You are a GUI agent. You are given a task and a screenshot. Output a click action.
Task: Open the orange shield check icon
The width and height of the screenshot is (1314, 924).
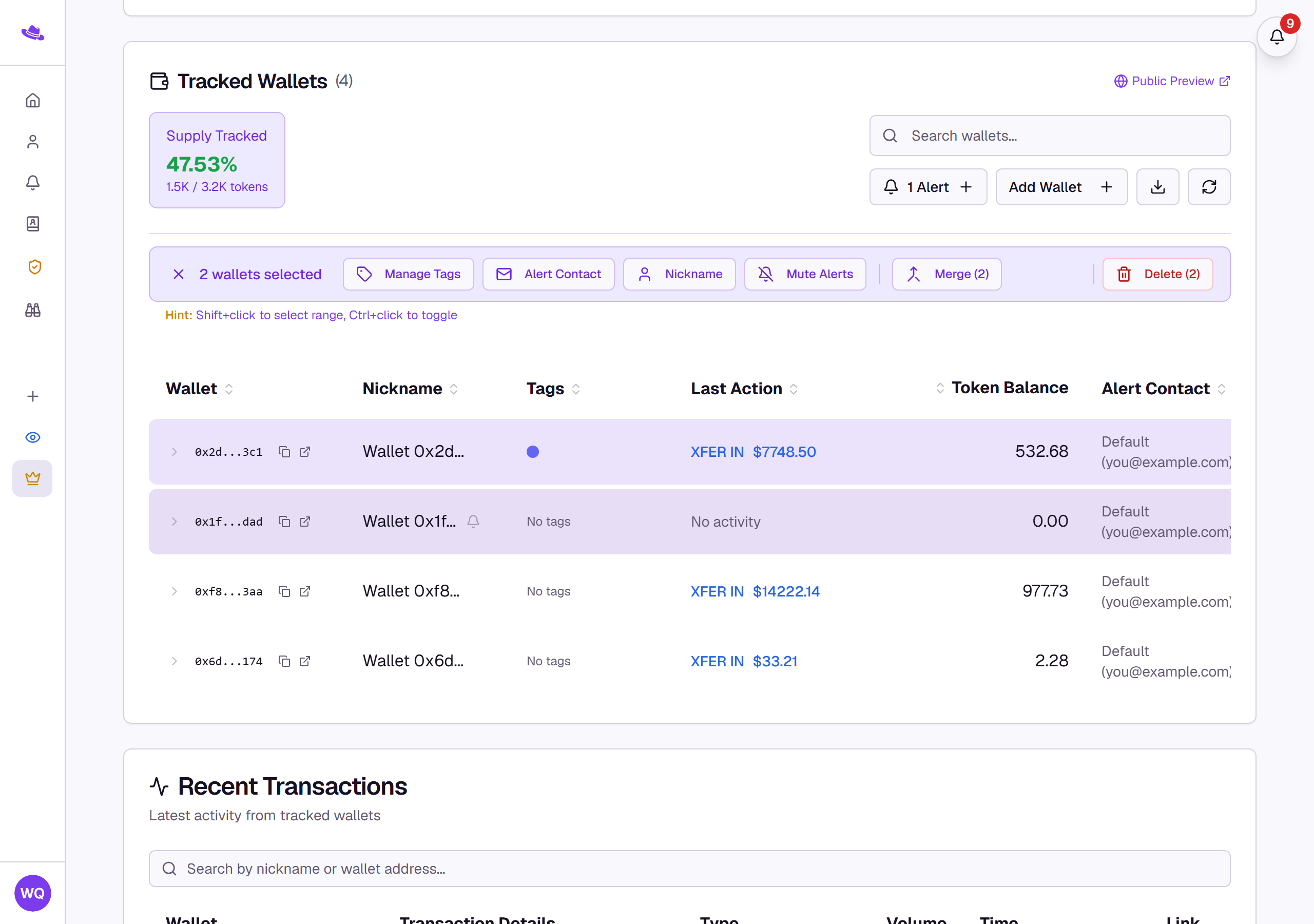click(x=34, y=267)
